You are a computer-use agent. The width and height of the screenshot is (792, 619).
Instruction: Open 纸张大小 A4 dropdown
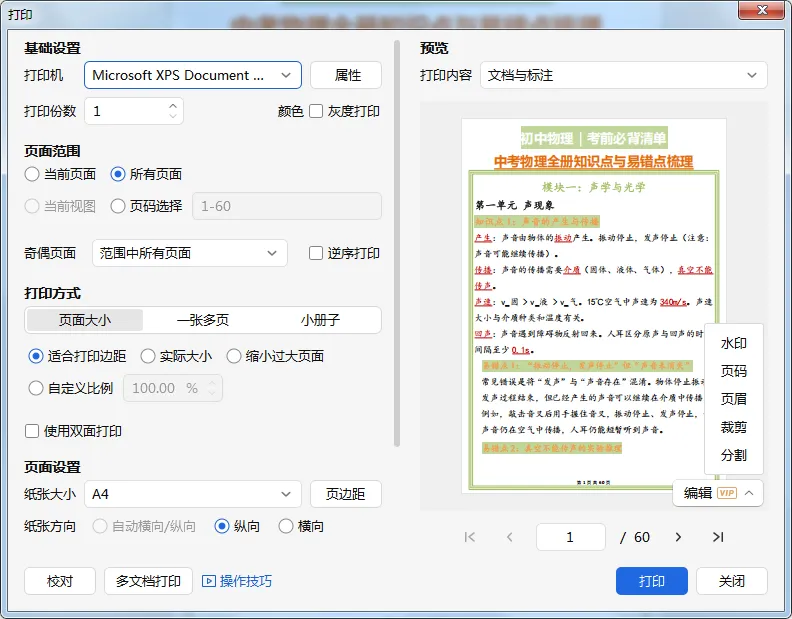click(x=193, y=494)
